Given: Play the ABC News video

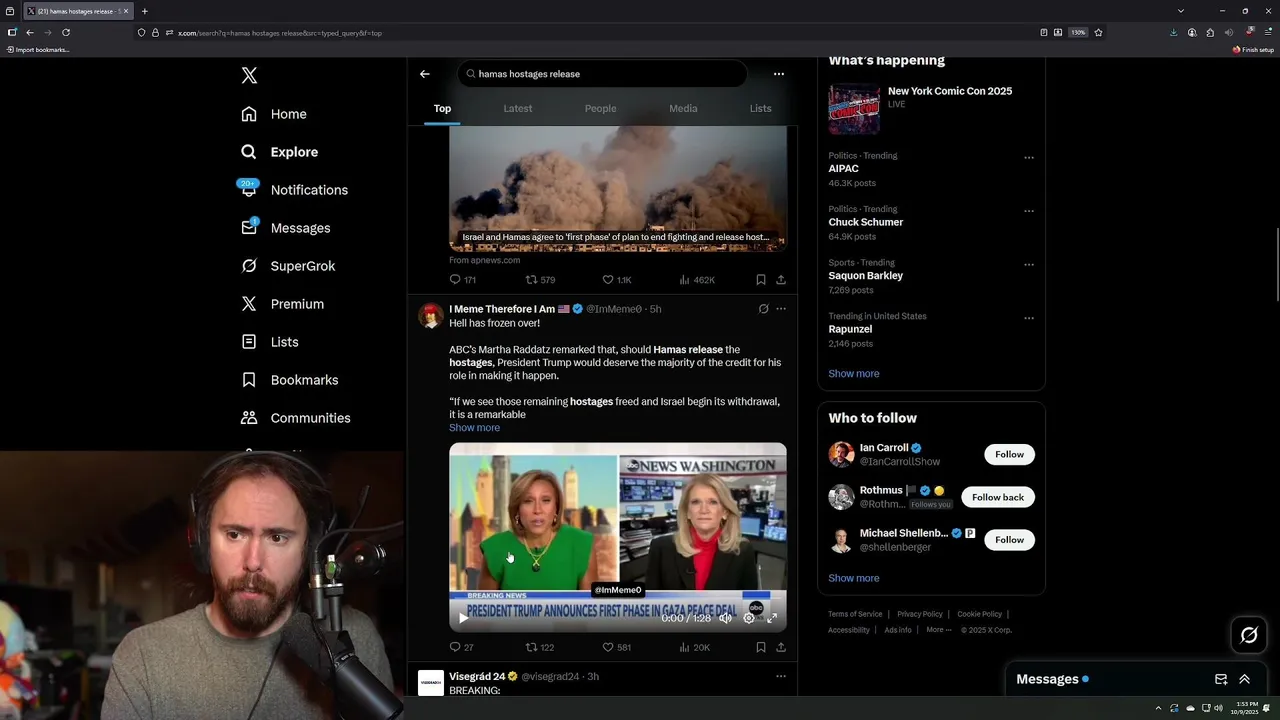Looking at the screenshot, I should tap(463, 618).
